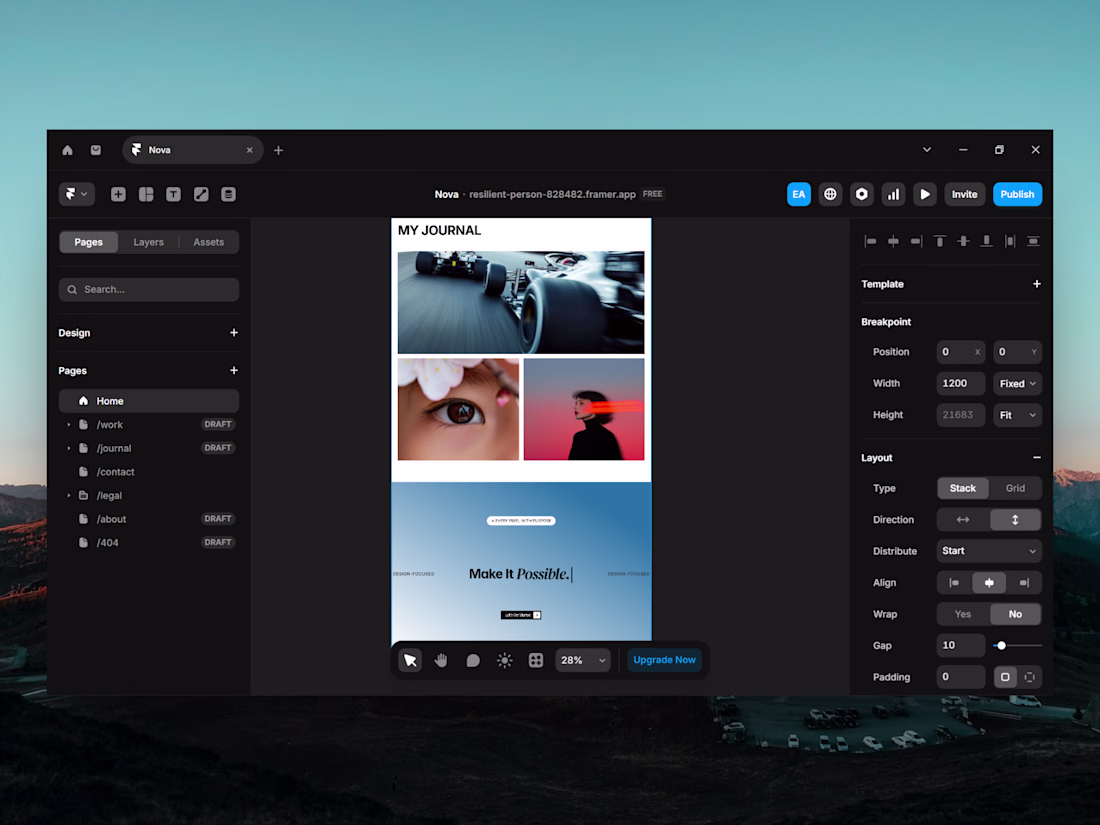The image size is (1100, 825).
Task: Set Direction to horizontal
Action: click(962, 520)
